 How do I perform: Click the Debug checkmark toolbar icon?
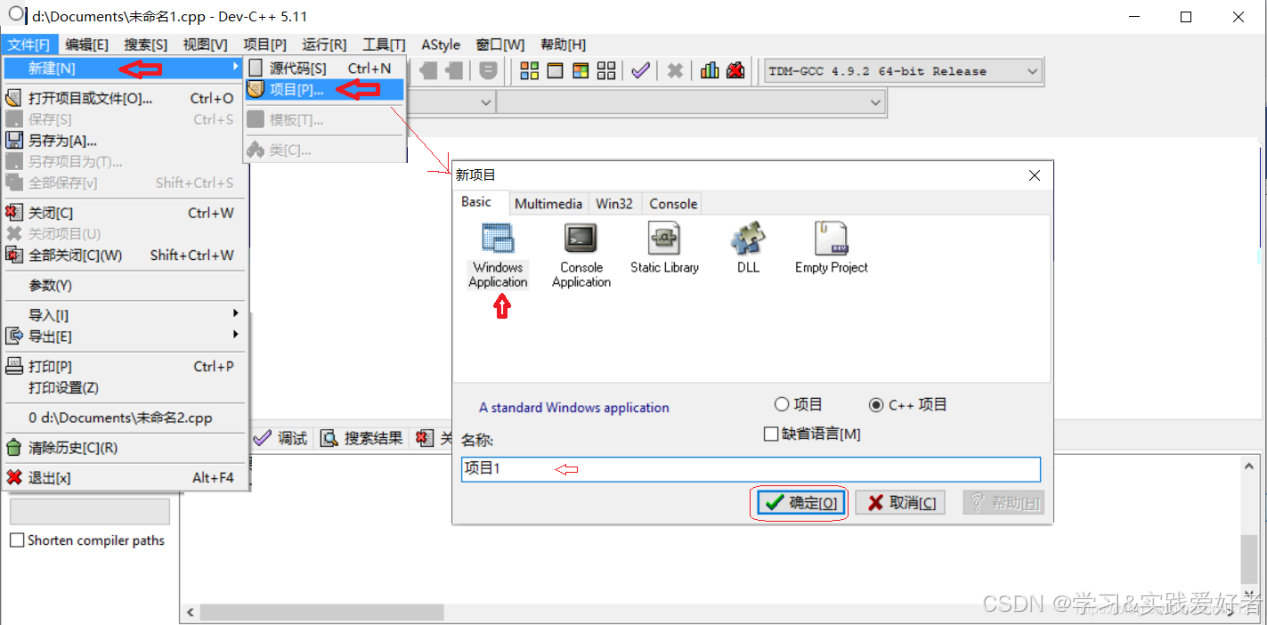click(x=640, y=70)
